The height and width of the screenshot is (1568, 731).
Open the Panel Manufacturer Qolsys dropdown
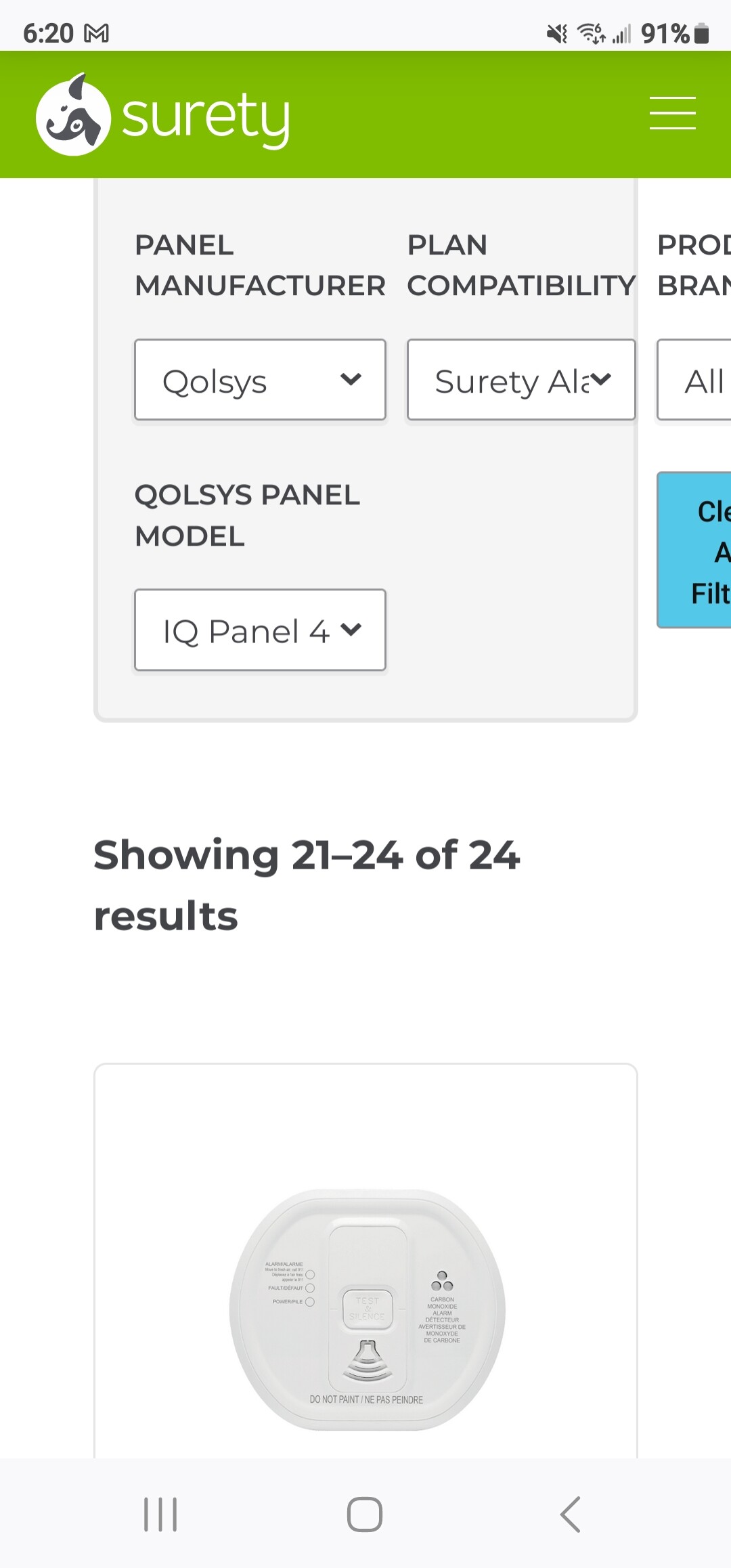click(260, 380)
